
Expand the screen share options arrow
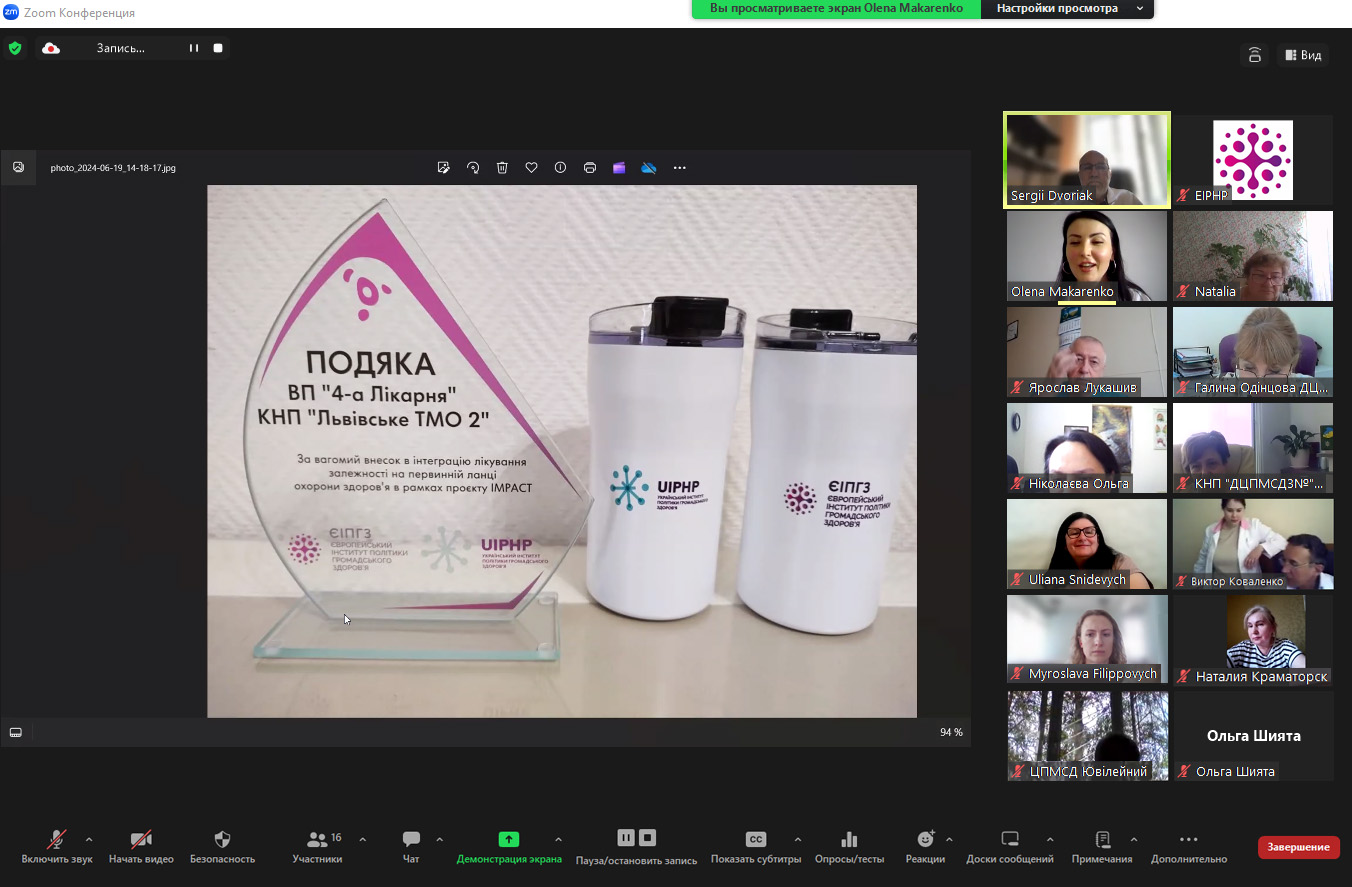[x=558, y=839]
